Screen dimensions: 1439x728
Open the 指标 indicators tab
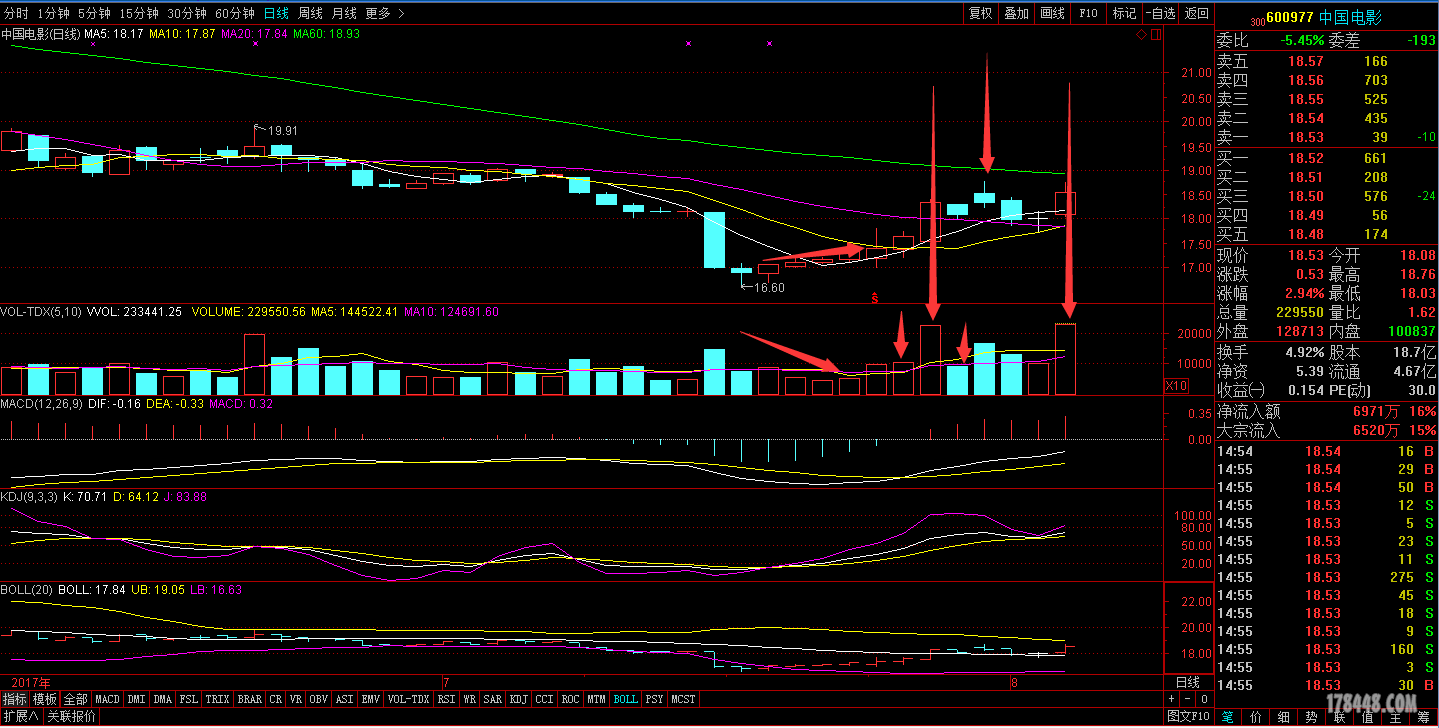click(15, 699)
